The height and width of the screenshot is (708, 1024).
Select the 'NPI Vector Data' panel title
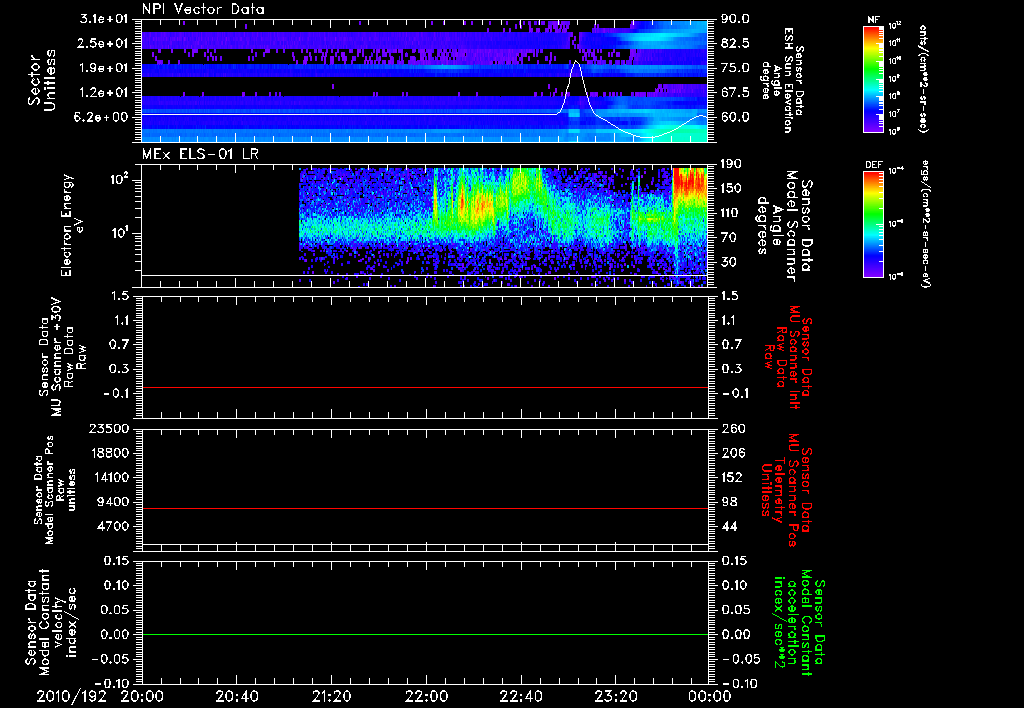click(203, 9)
